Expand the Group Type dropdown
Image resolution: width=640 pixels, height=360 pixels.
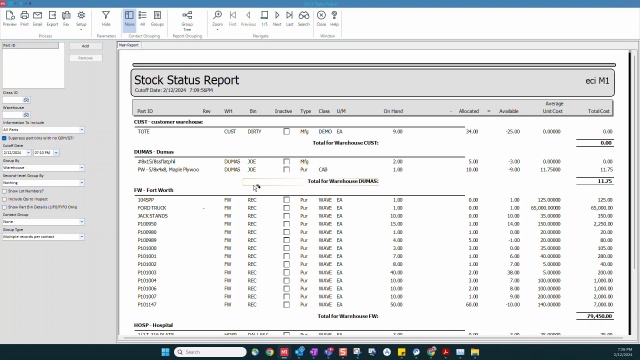pos(82,237)
